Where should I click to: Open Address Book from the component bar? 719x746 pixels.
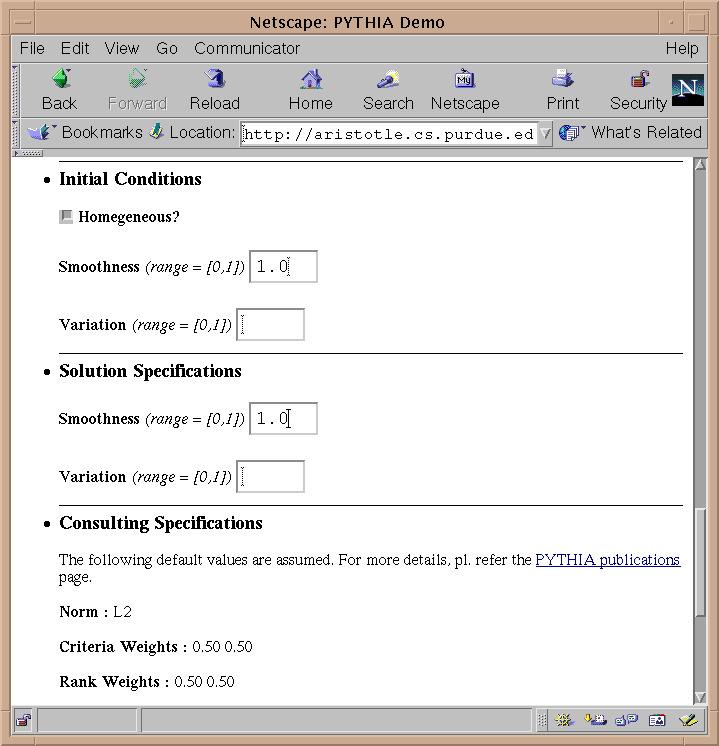tap(657, 720)
